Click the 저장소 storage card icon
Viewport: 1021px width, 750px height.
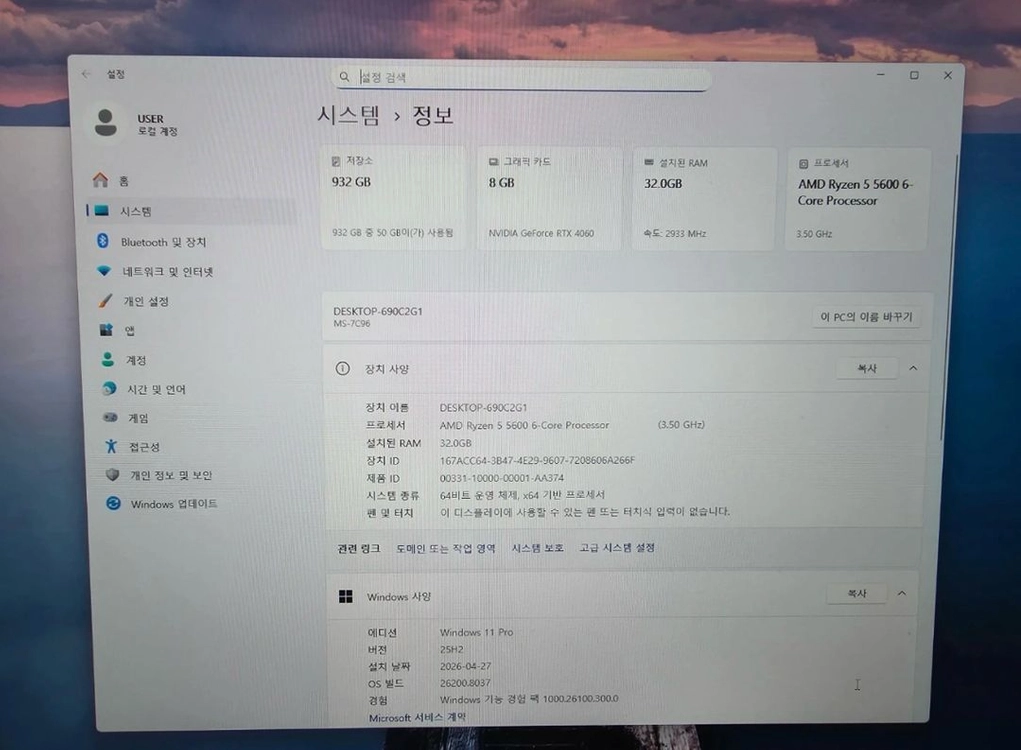pos(336,161)
